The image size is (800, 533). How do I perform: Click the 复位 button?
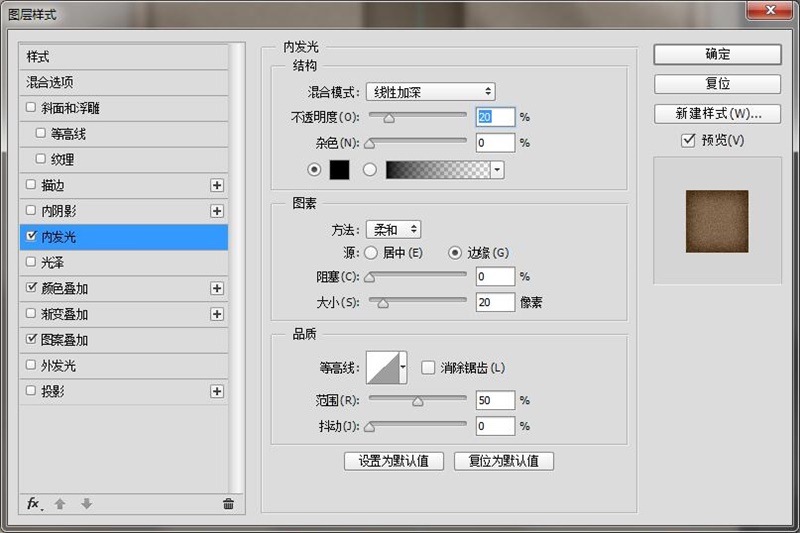tap(717, 84)
